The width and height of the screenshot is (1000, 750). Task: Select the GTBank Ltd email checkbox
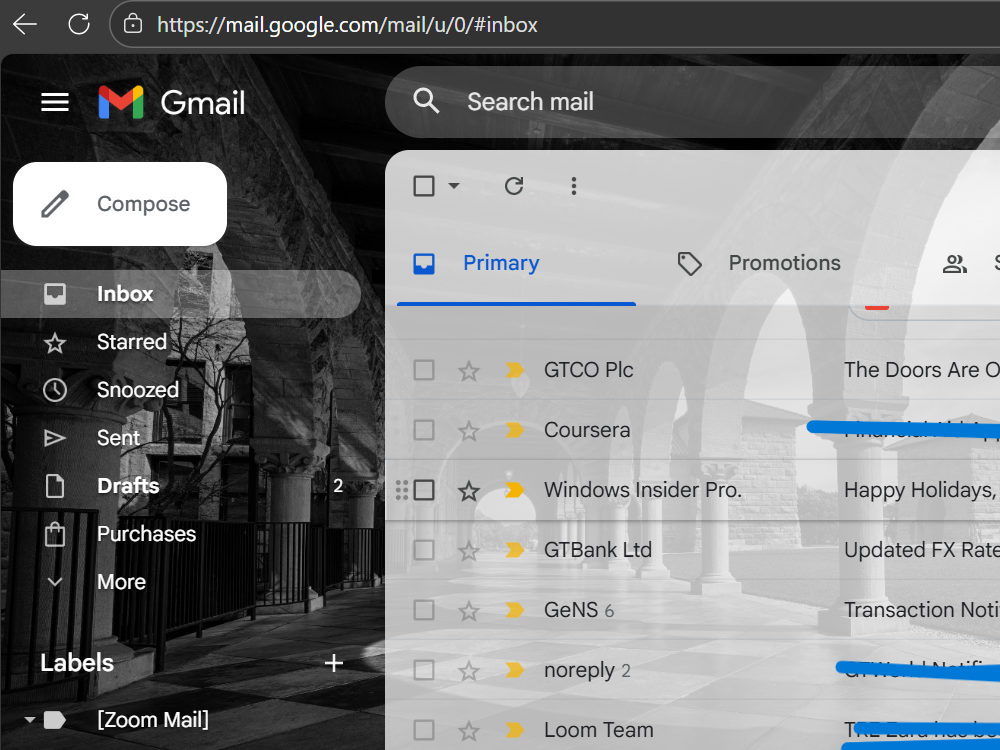424,550
